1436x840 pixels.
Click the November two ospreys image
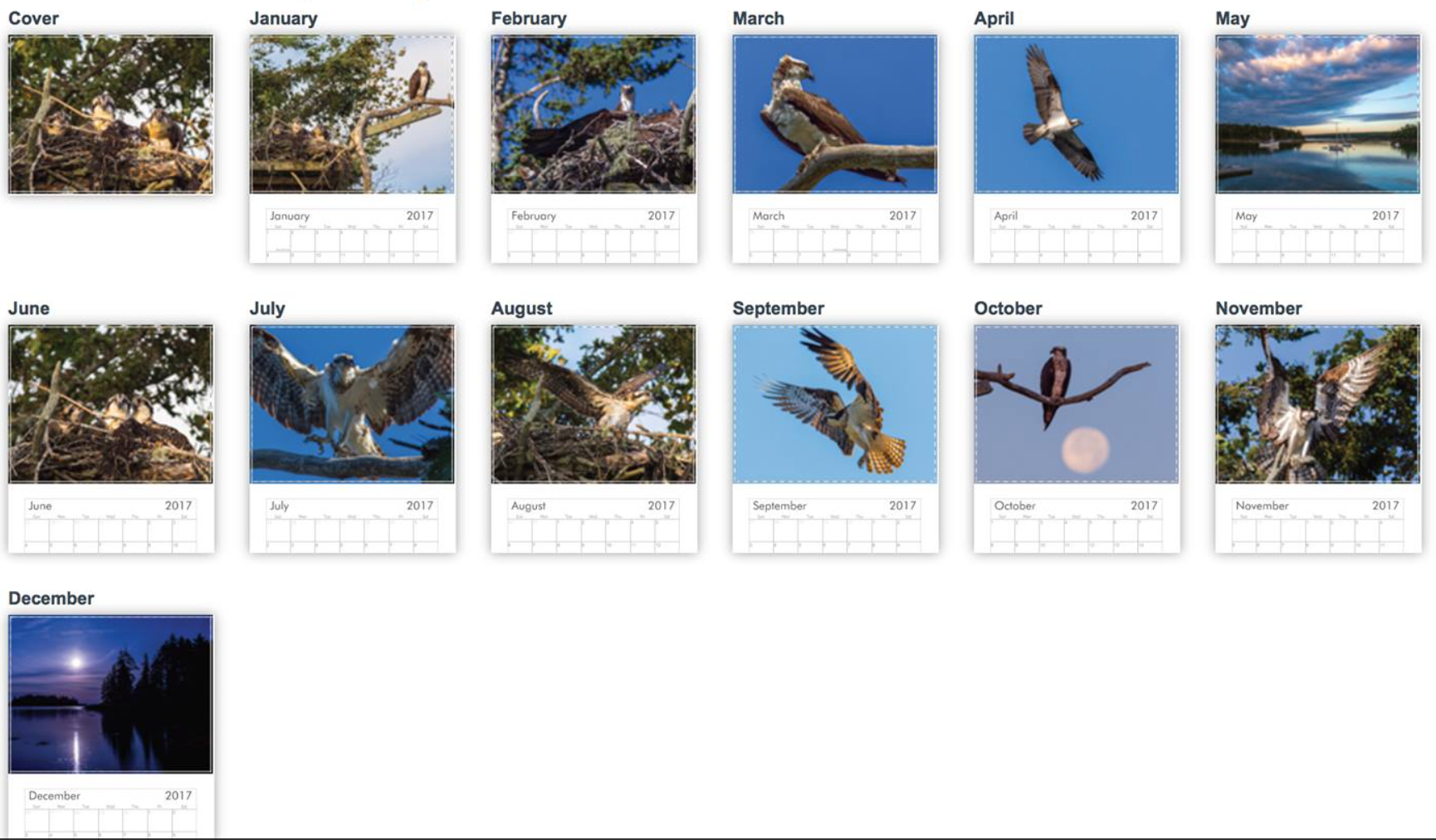[x=1318, y=404]
